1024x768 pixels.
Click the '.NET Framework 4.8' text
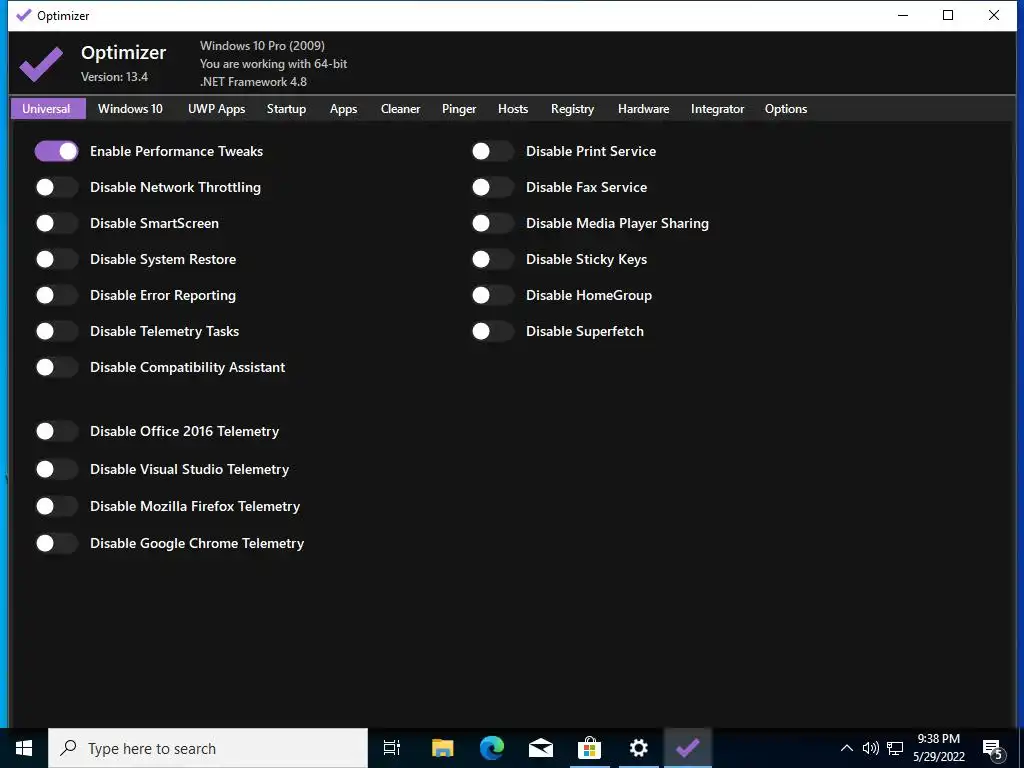click(253, 82)
